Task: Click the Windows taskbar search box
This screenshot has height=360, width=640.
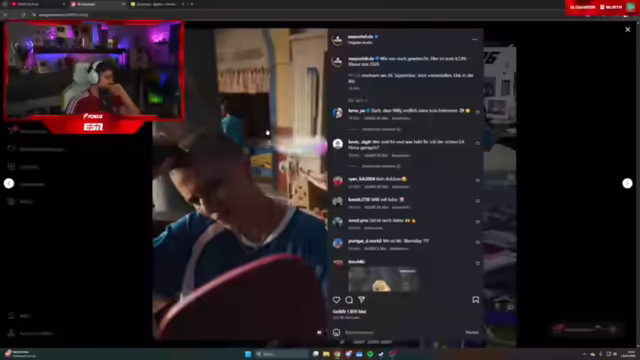Action: [x=282, y=354]
